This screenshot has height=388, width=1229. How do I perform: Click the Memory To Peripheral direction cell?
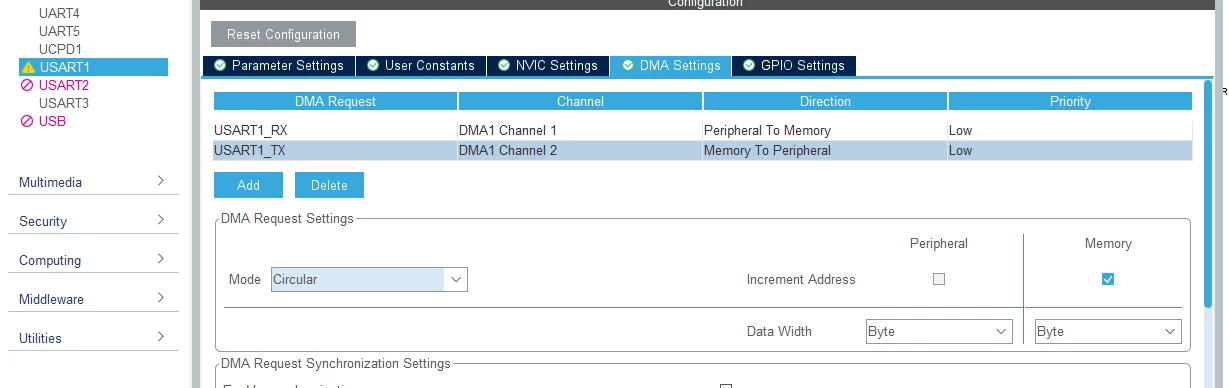(x=825, y=151)
